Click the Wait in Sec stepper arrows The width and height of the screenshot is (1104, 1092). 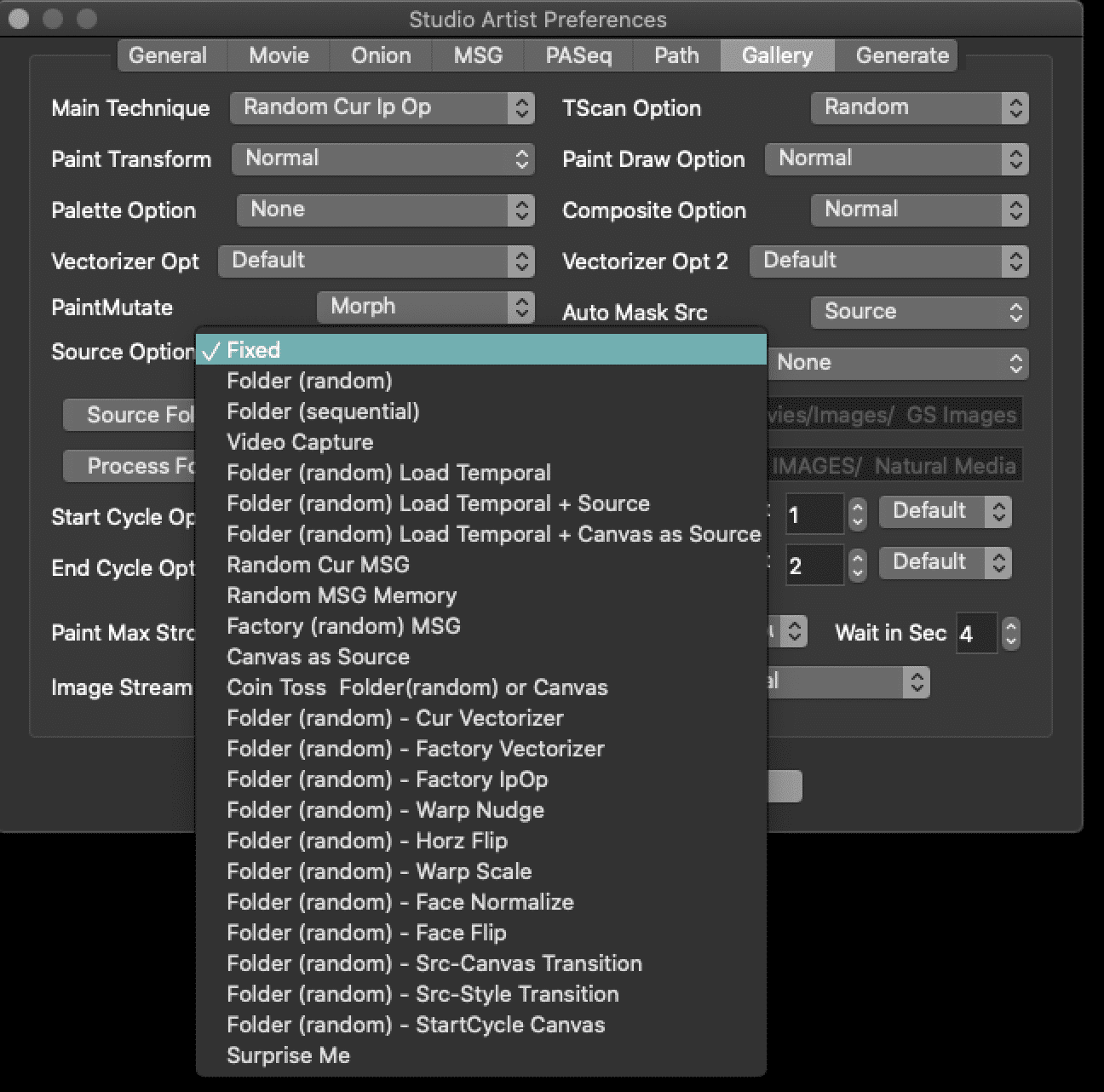(1010, 633)
